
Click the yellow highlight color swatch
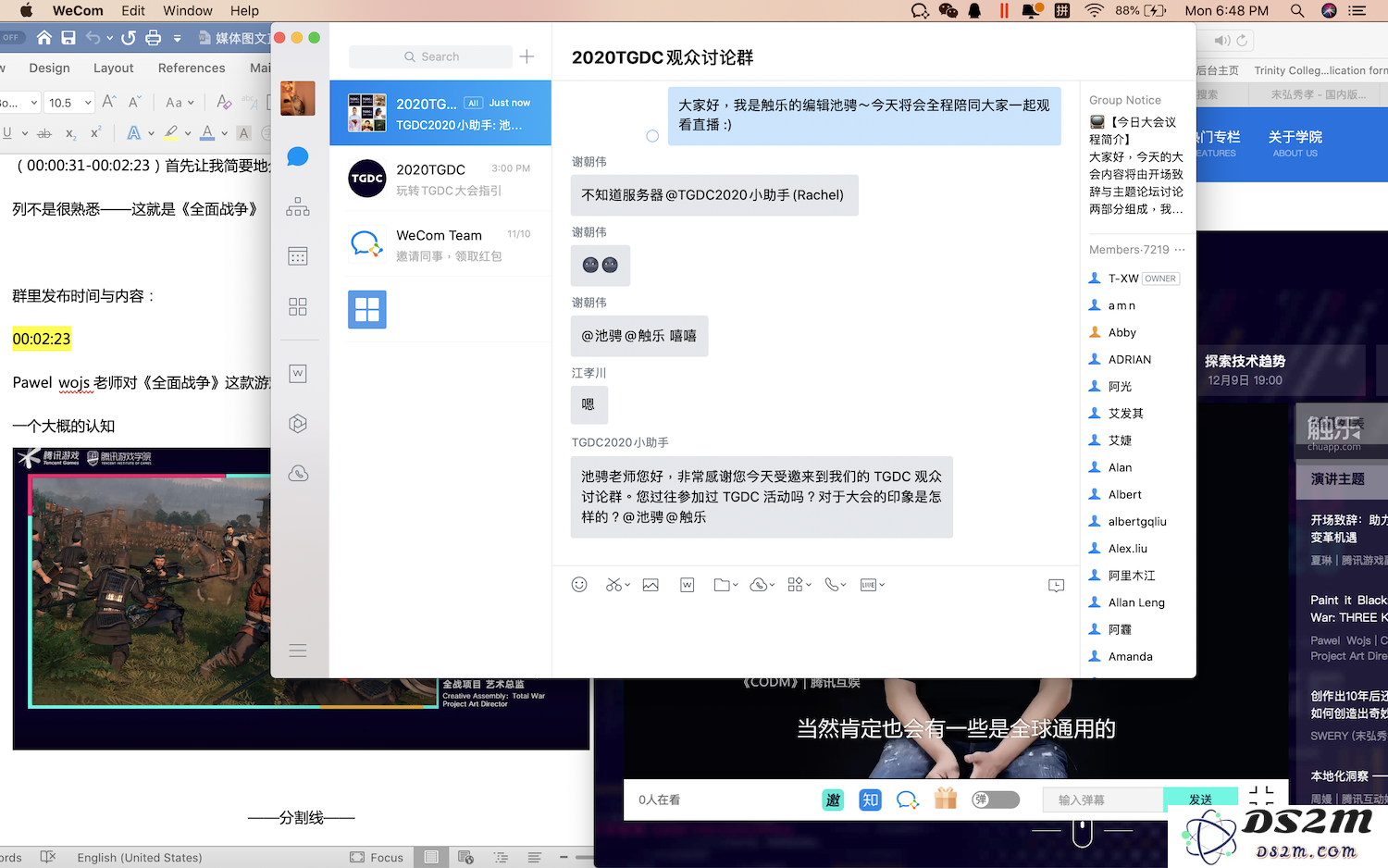click(x=170, y=133)
